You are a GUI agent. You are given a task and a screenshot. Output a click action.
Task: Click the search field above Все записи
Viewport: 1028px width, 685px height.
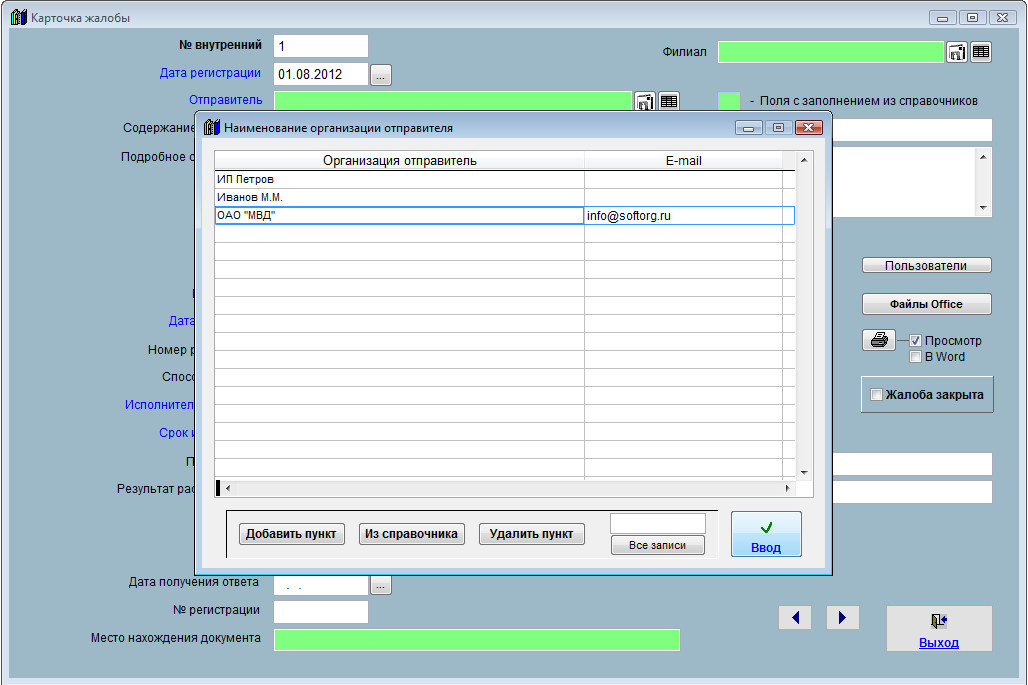[x=658, y=524]
